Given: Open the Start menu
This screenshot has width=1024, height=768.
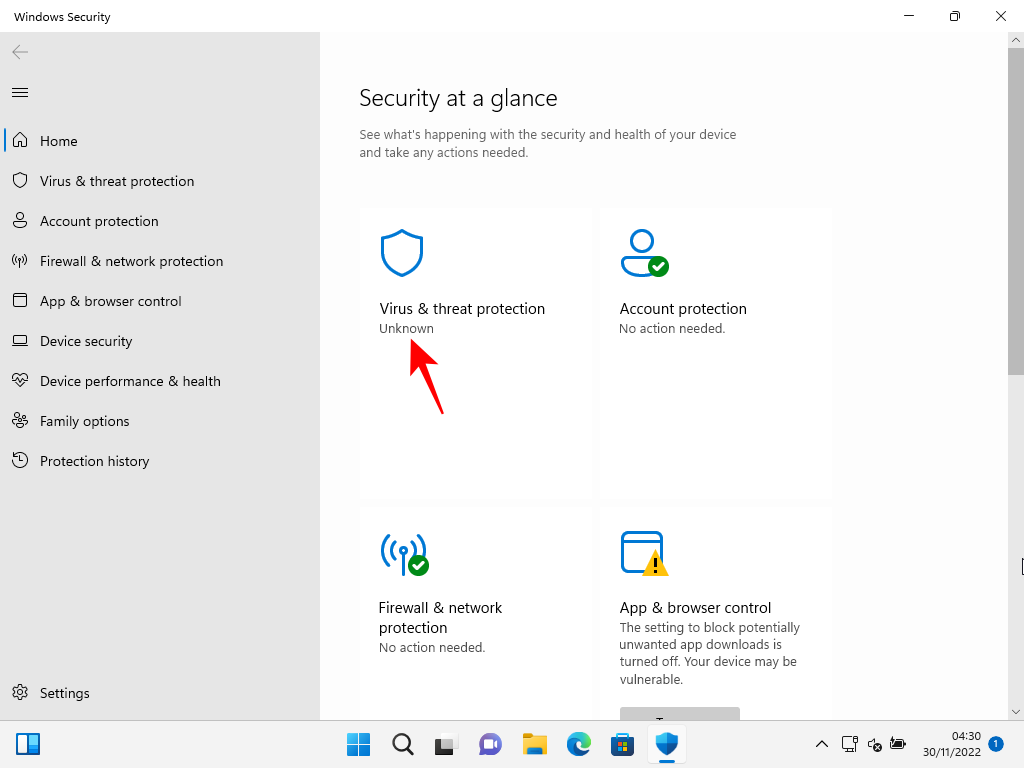Looking at the screenshot, I should (358, 744).
